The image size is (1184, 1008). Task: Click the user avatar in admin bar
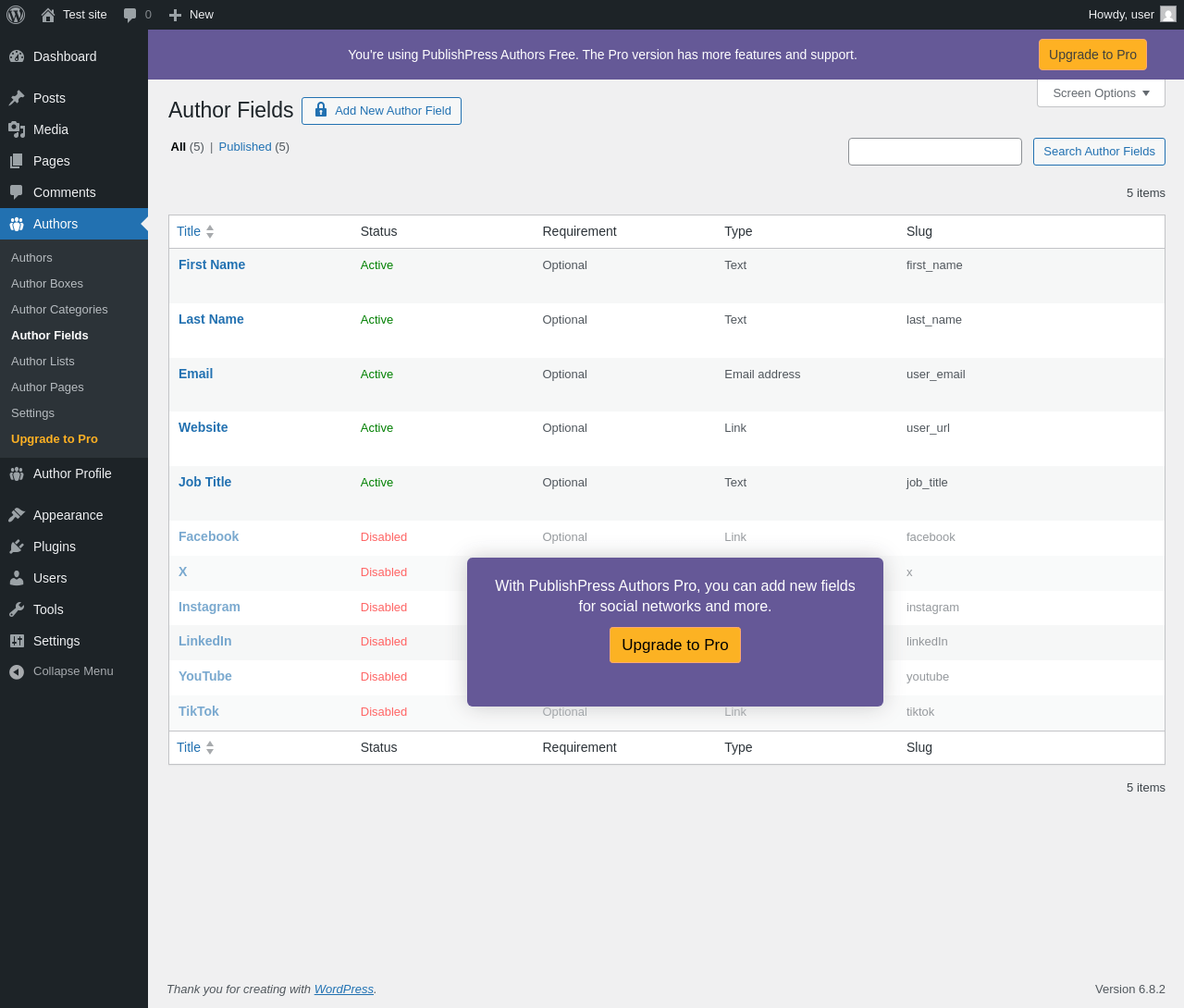1168,14
